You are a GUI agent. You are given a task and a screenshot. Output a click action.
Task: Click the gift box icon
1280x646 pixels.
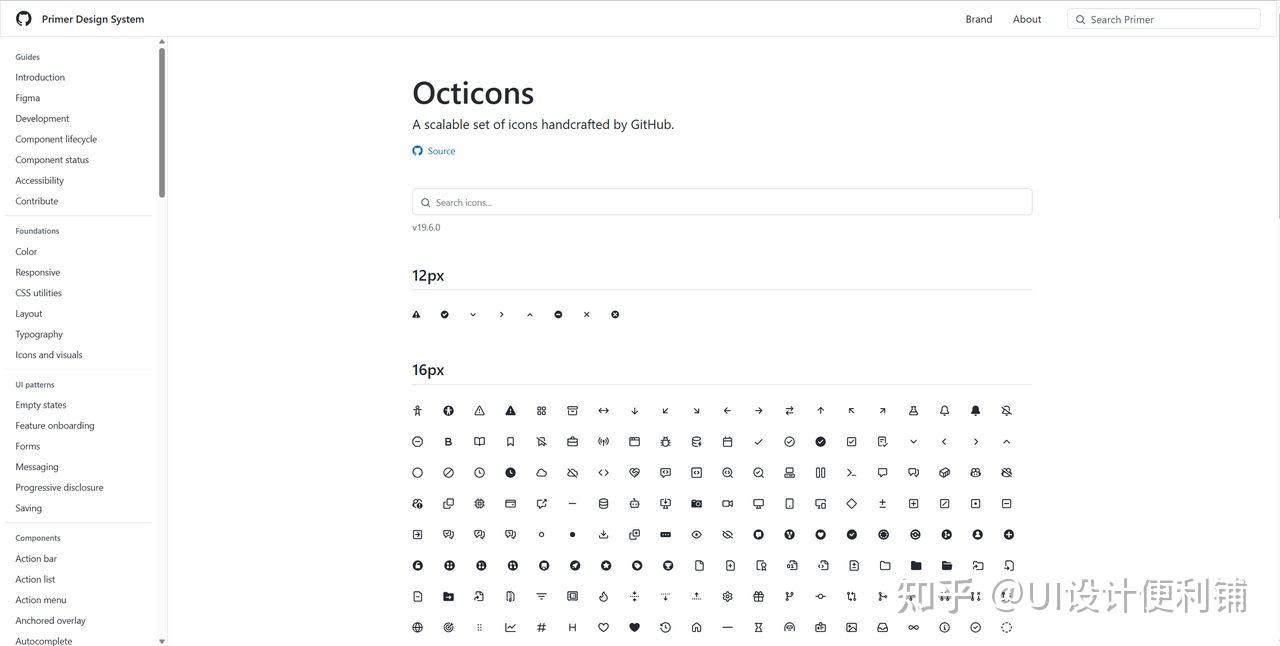(758, 597)
